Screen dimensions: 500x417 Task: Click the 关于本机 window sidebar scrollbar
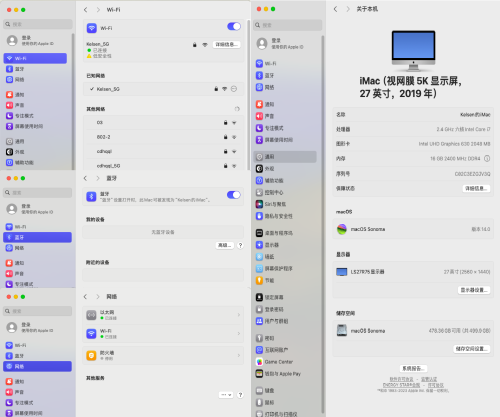[x=323, y=223]
